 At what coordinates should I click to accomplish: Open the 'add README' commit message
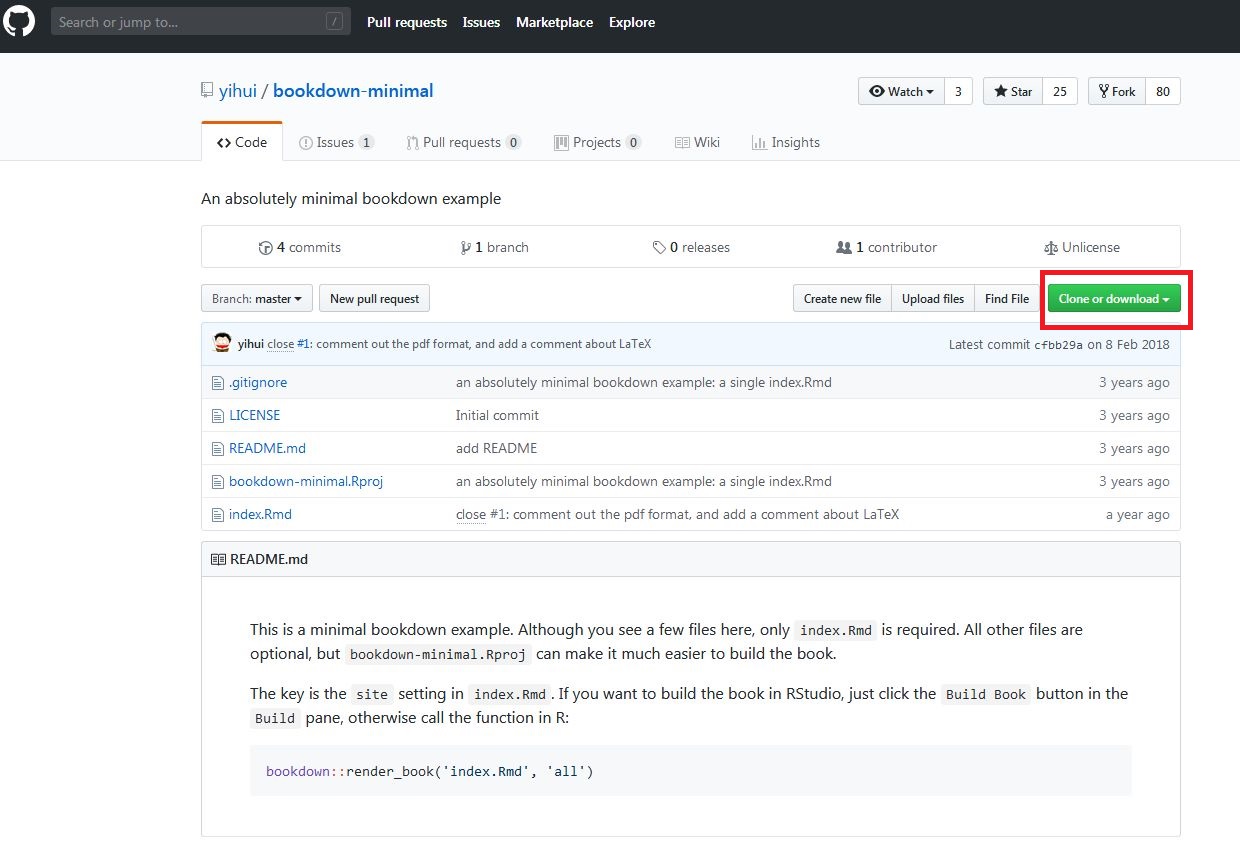[x=496, y=449]
